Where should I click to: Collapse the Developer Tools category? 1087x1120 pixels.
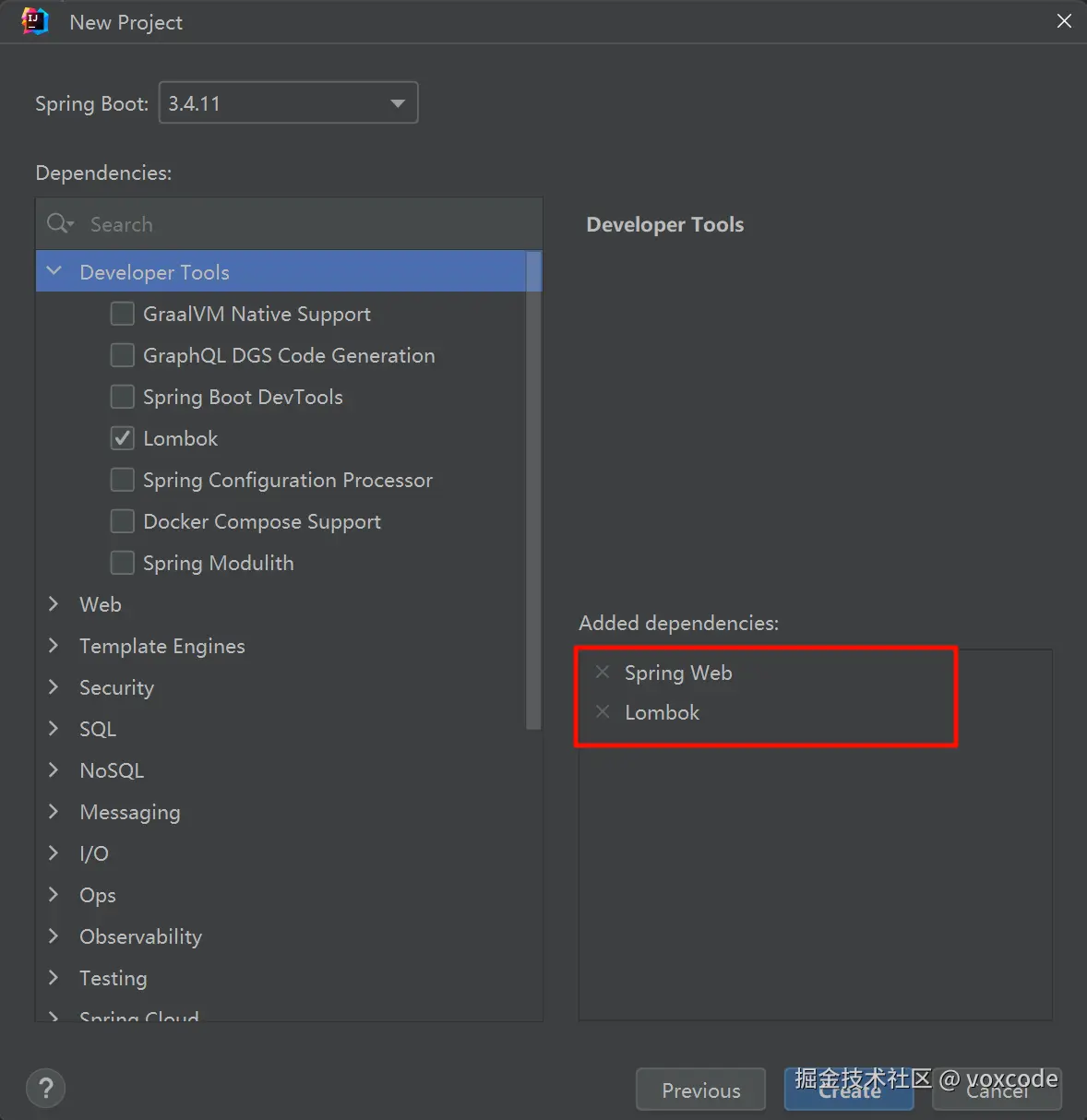(54, 271)
